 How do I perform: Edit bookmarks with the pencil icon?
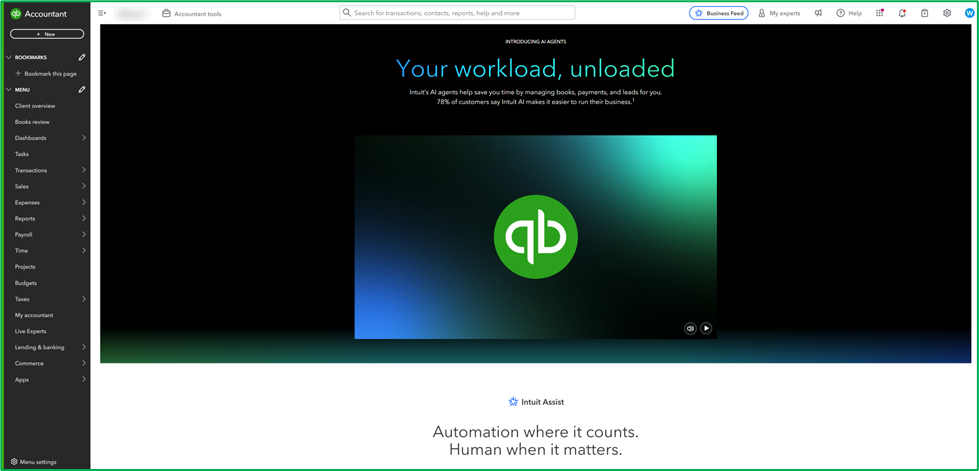(82, 57)
